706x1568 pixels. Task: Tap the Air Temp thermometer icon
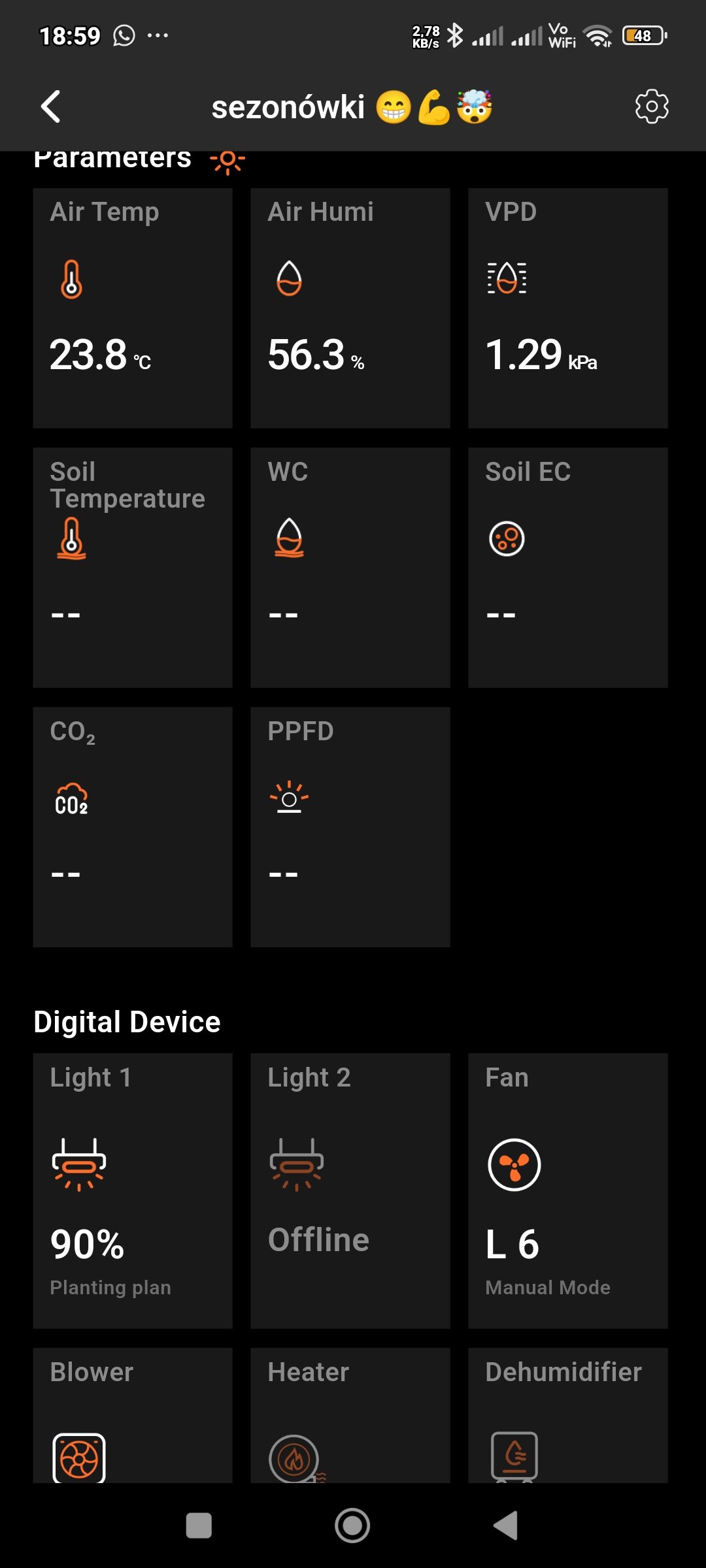72,279
